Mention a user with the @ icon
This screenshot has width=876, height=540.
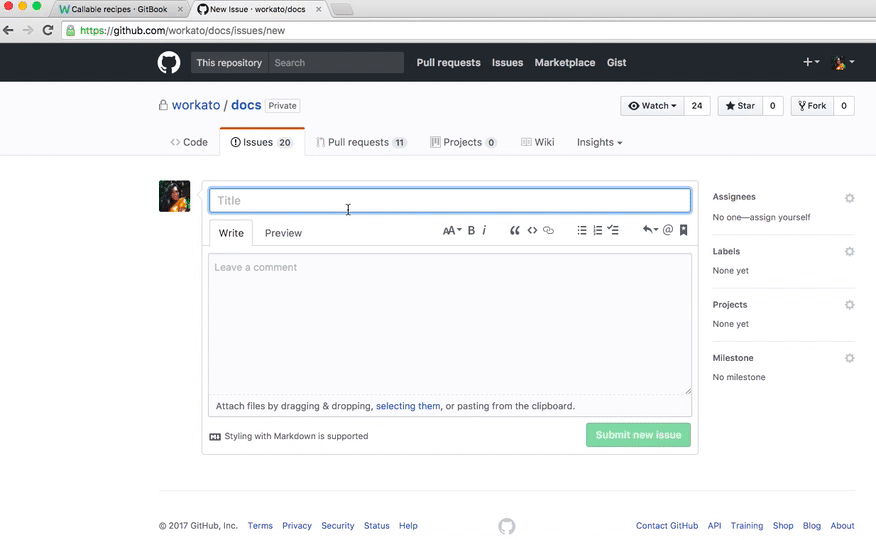pos(668,231)
